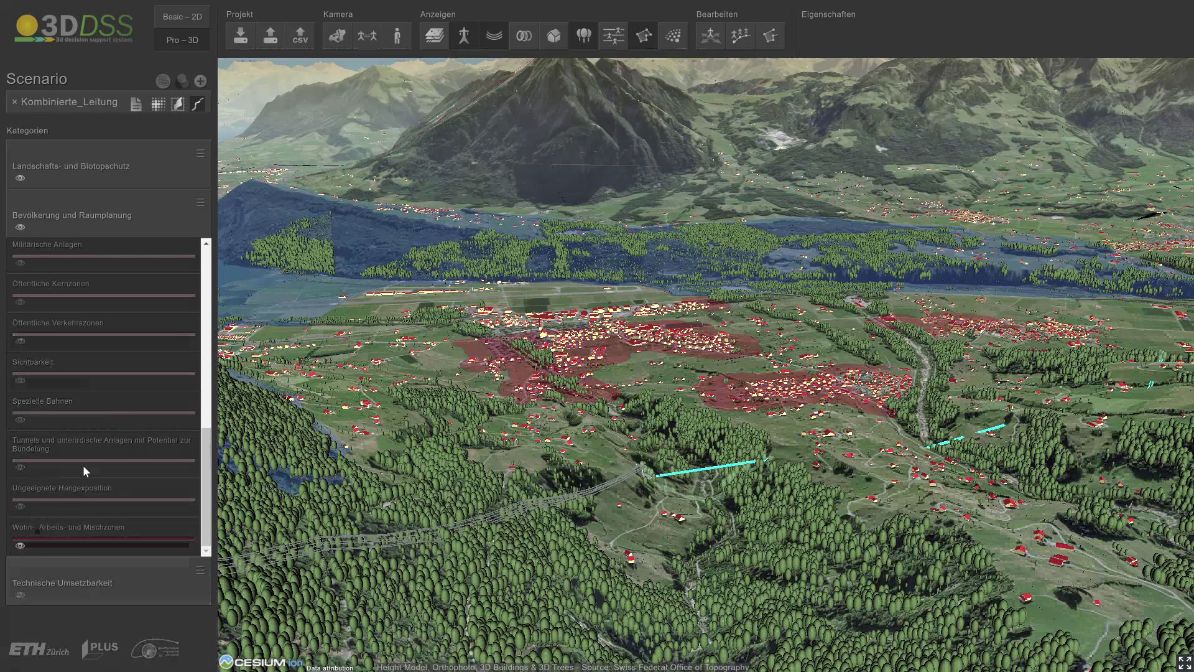Hide the Wohn-, Arbeits- und Mischzonen layer
The width and height of the screenshot is (1194, 672).
[20, 545]
